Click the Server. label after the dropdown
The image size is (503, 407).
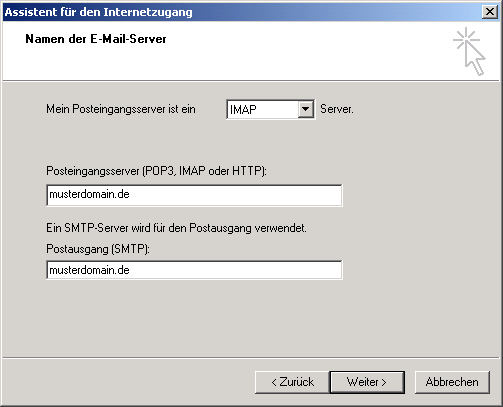pyautogui.click(x=337, y=109)
